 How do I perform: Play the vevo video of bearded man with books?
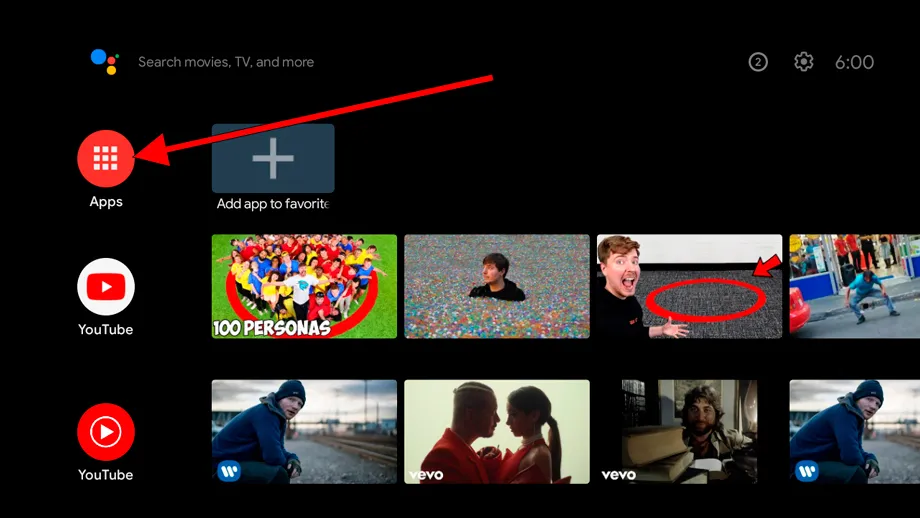(x=689, y=432)
